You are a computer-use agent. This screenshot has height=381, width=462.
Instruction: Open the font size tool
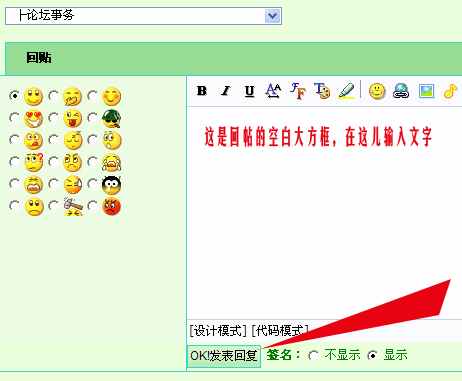pos(273,91)
